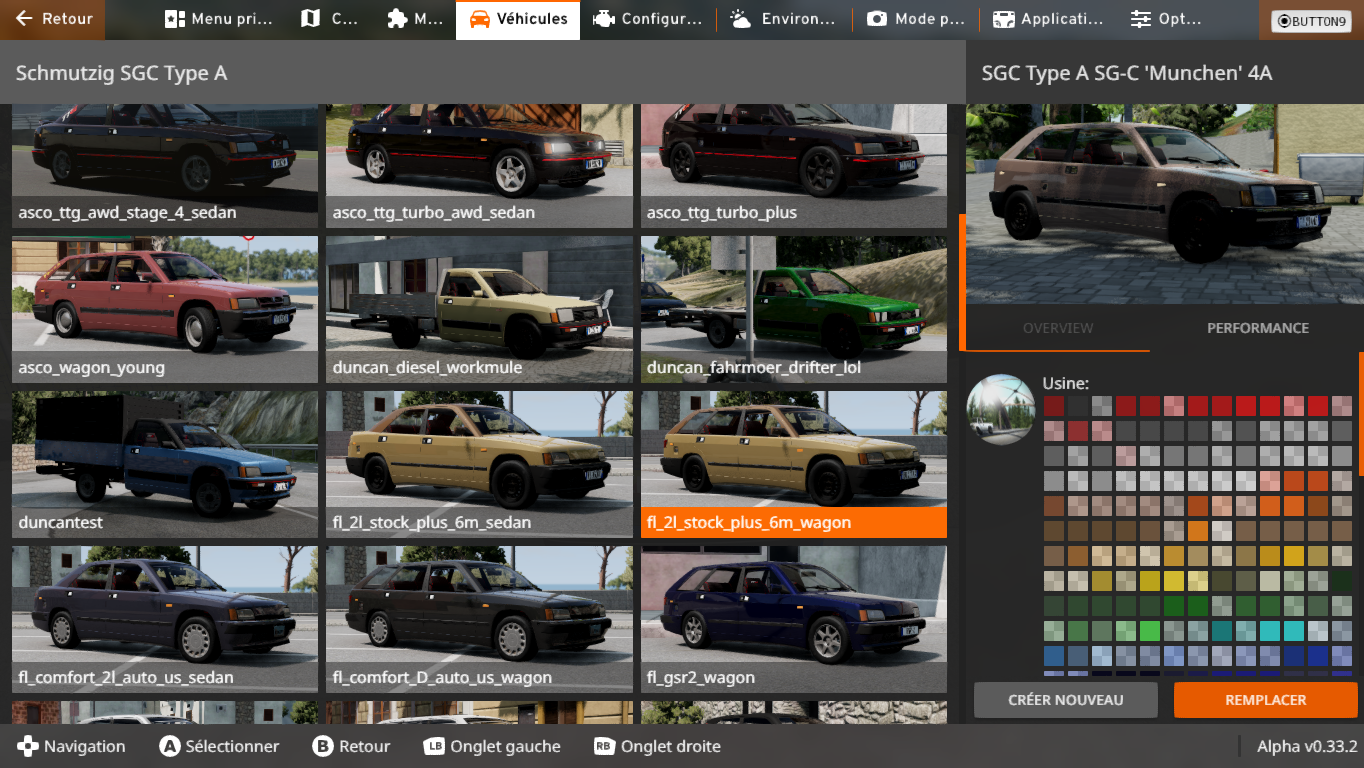Click the B button Retour hint in bottom bar
1364x768 pixels.
point(352,746)
